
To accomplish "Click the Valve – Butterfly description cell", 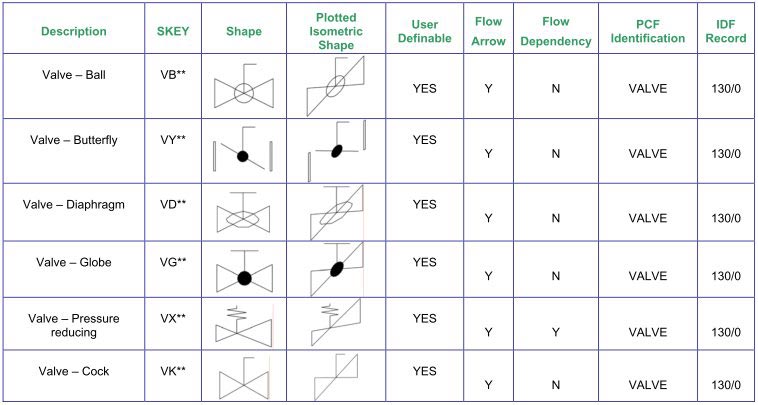I will pos(74,140).
